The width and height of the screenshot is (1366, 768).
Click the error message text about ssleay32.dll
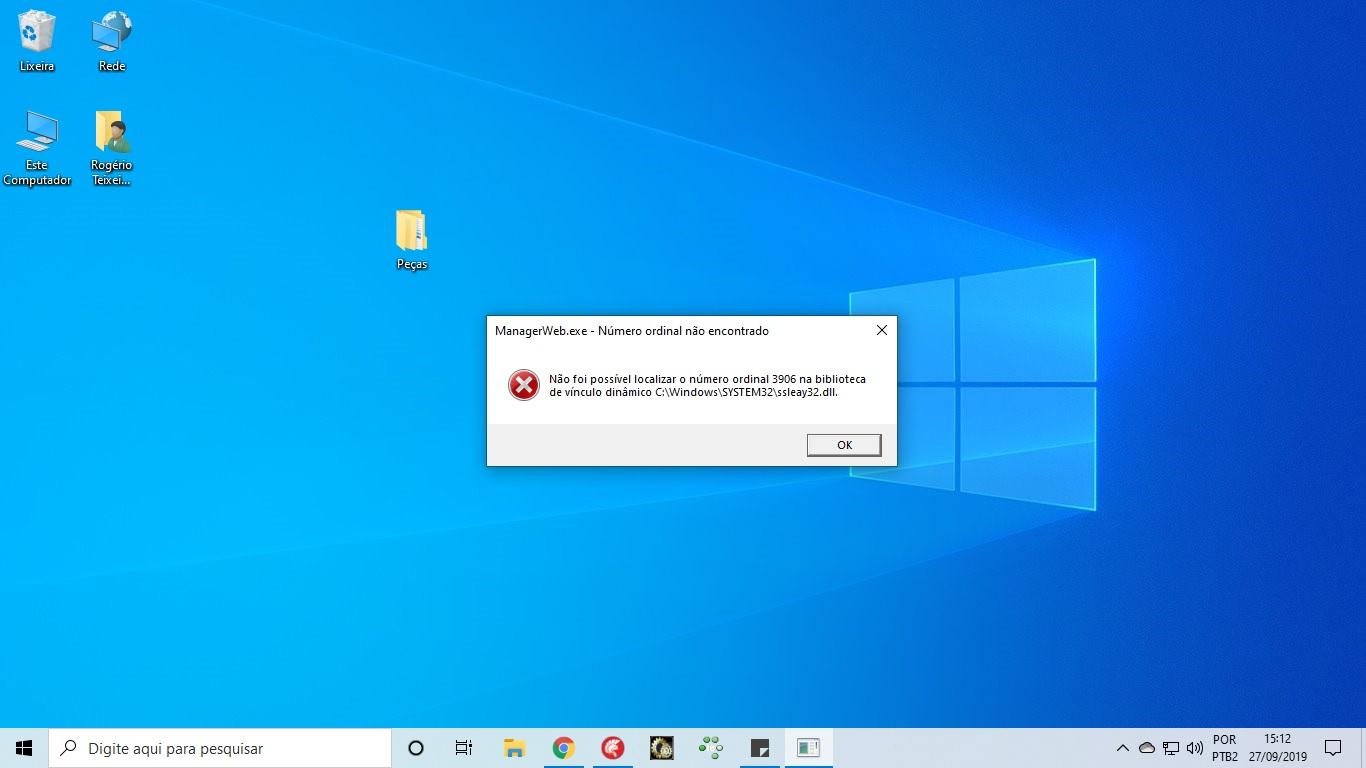tap(707, 386)
